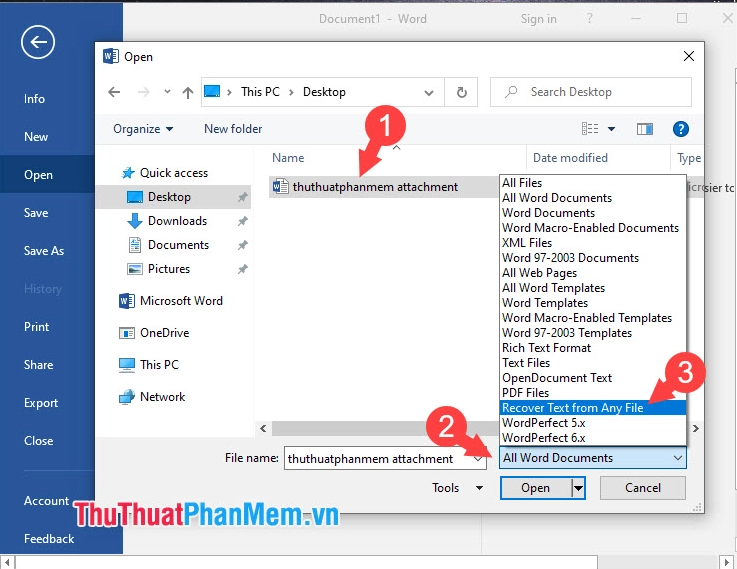This screenshot has height=569, width=737.
Task: Choose All Word Templates option
Action: coord(592,288)
